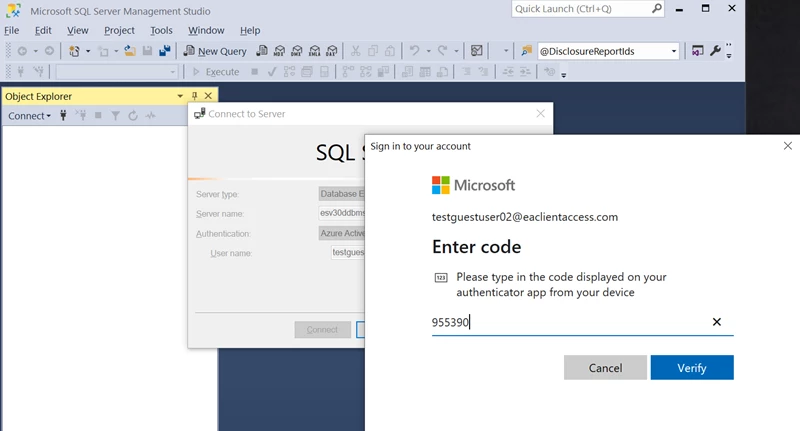Click the Save All icon
The width and height of the screenshot is (800, 431).
click(x=165, y=51)
